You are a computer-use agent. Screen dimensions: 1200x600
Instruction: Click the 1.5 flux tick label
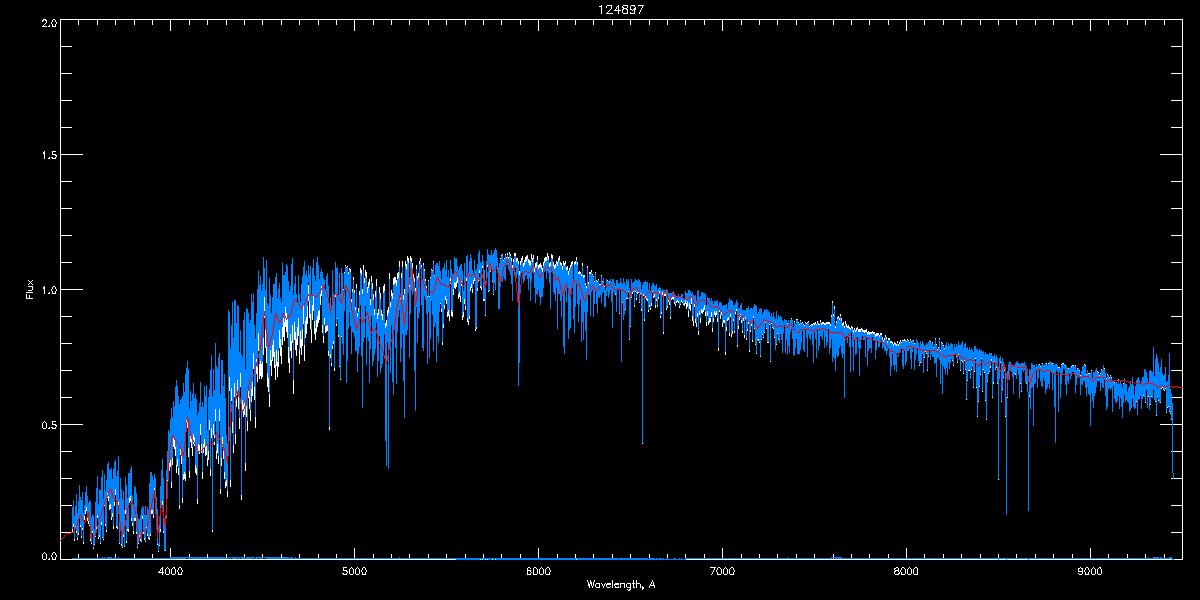tap(48, 156)
